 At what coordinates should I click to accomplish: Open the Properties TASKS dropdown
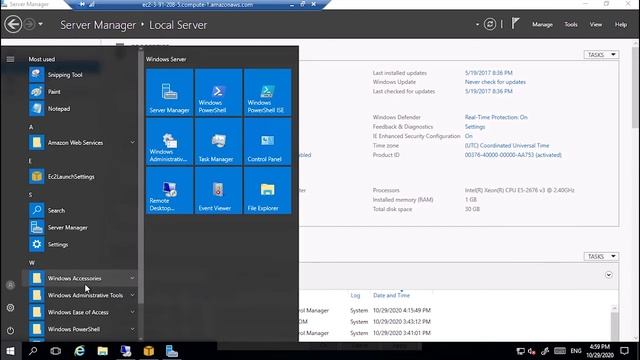(601, 55)
